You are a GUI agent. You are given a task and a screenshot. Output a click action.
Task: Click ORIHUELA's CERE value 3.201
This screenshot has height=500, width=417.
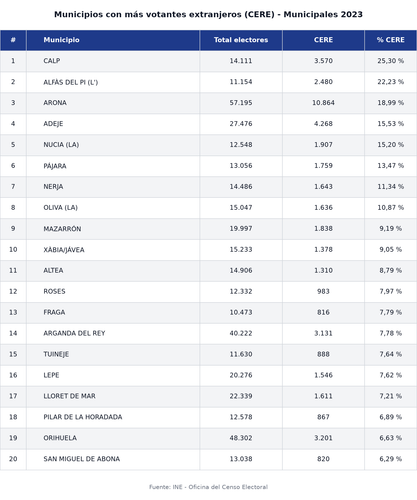click(323, 438)
